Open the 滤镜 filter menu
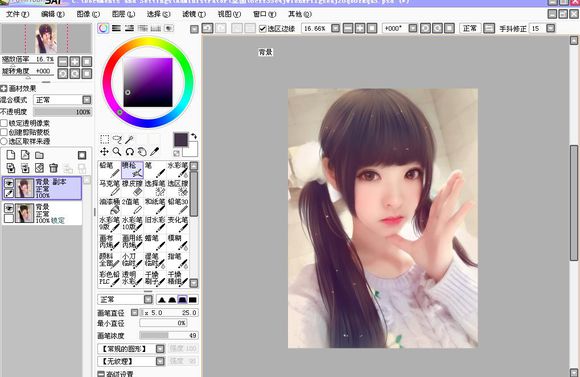The height and width of the screenshot is (377, 580). 194,14
